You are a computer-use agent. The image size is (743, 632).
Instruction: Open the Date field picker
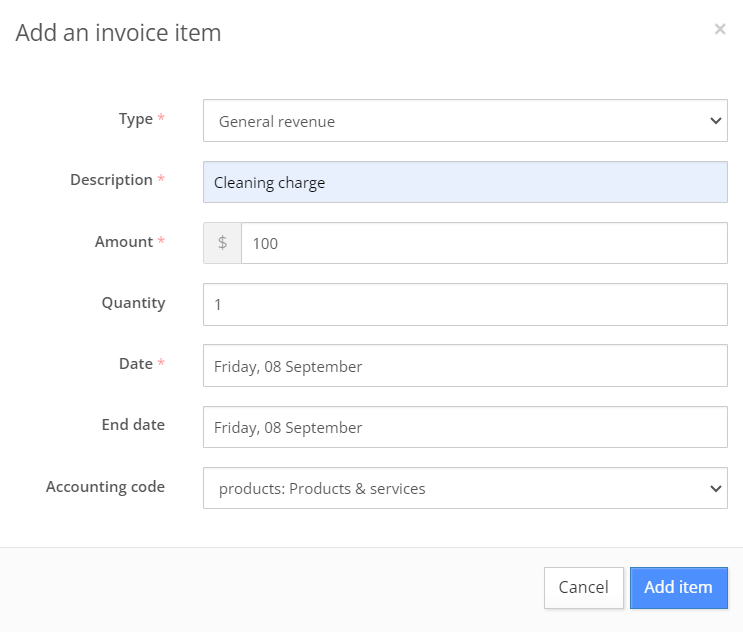coord(465,366)
